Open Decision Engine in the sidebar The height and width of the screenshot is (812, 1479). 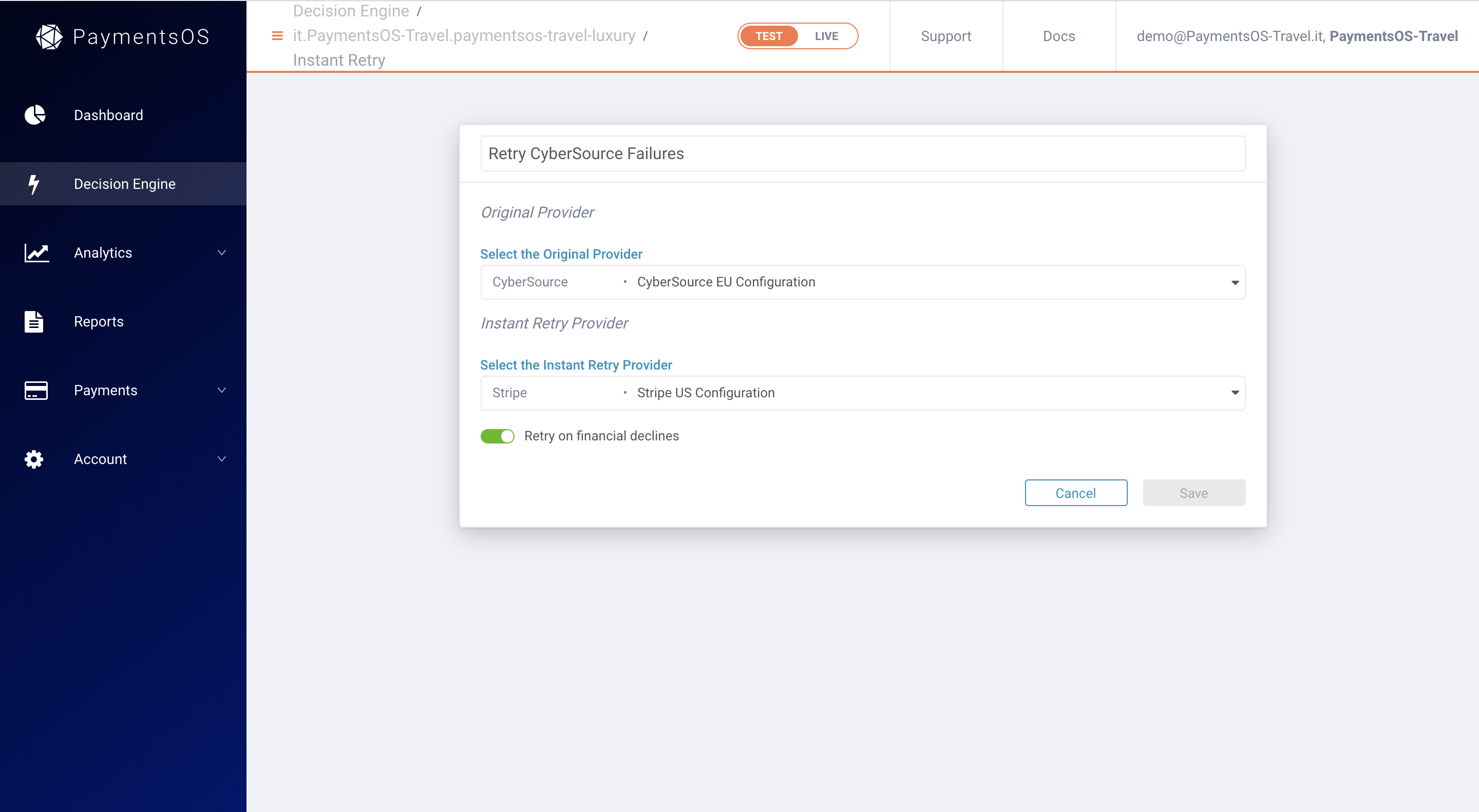(x=123, y=184)
